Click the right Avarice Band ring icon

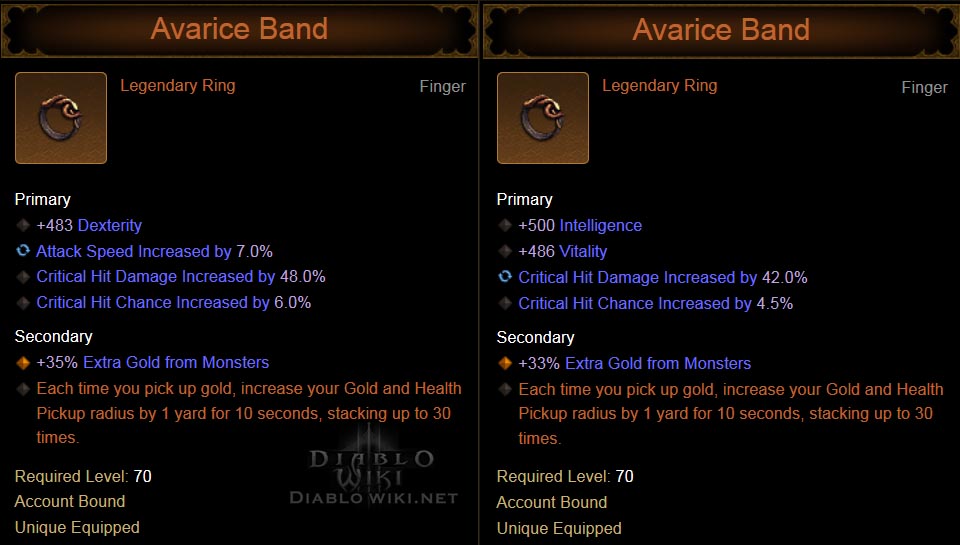542,118
